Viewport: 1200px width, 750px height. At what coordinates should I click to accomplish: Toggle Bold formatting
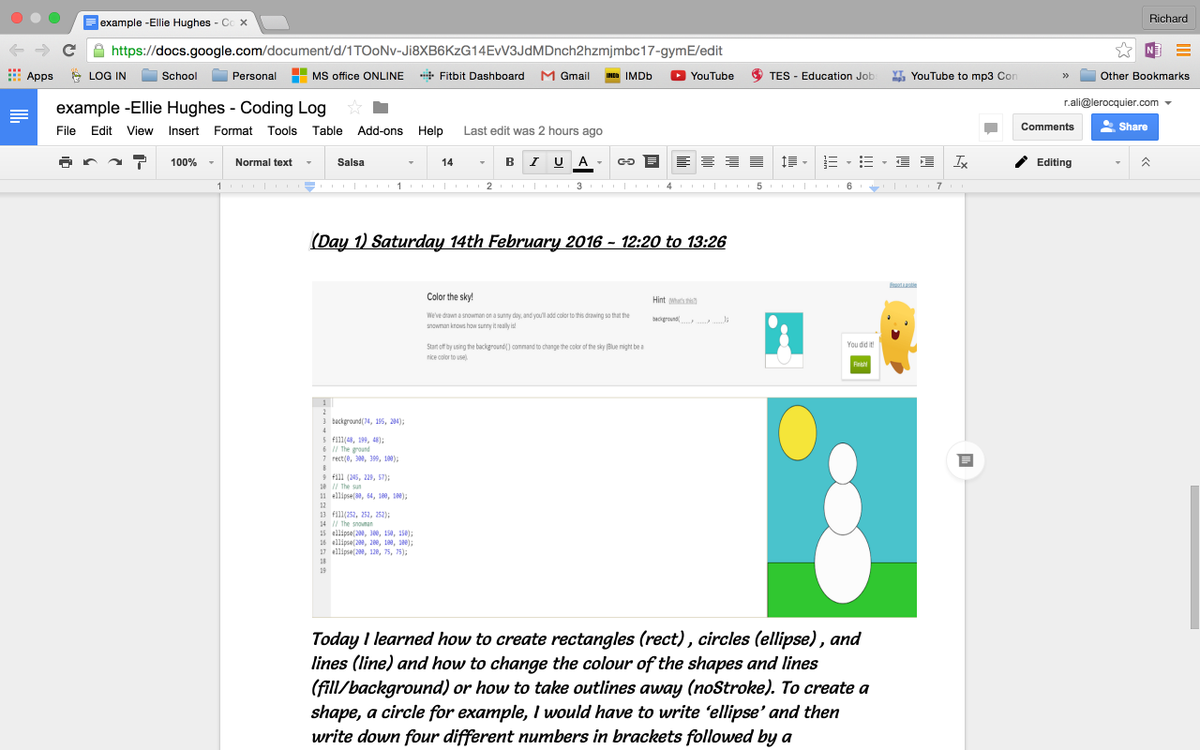click(510, 162)
